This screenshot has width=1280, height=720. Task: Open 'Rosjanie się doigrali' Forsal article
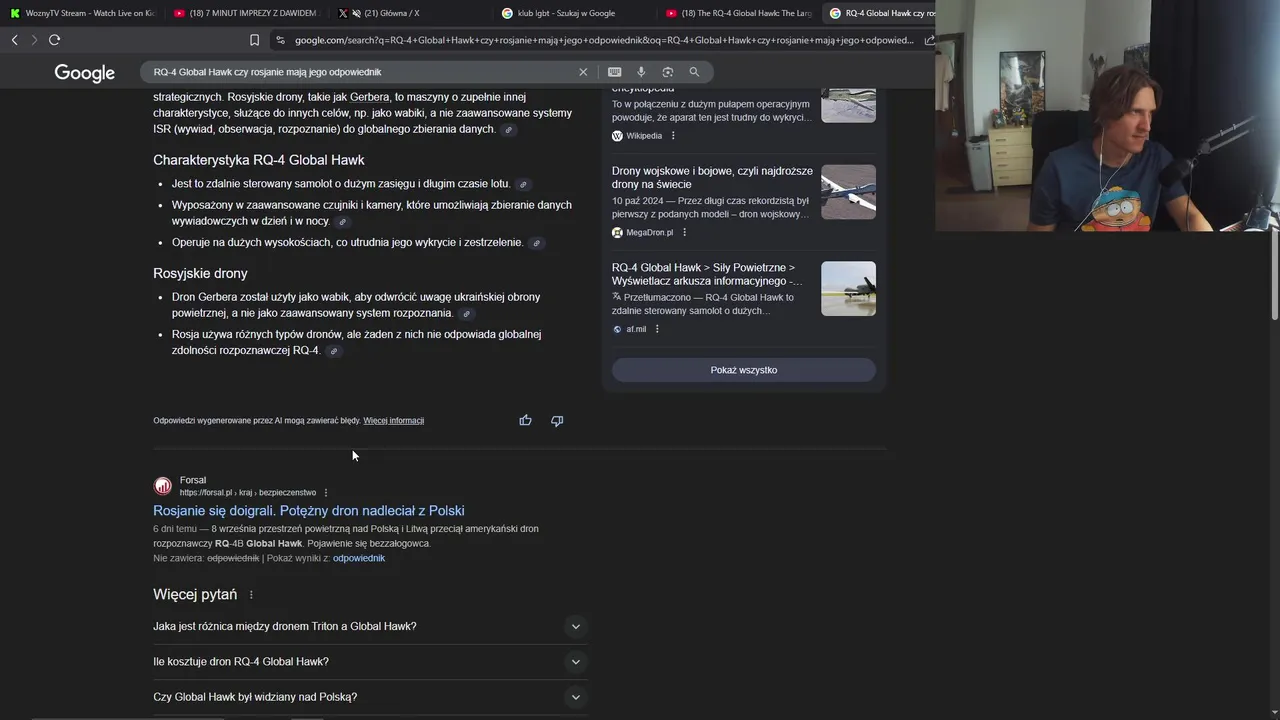[309, 511]
